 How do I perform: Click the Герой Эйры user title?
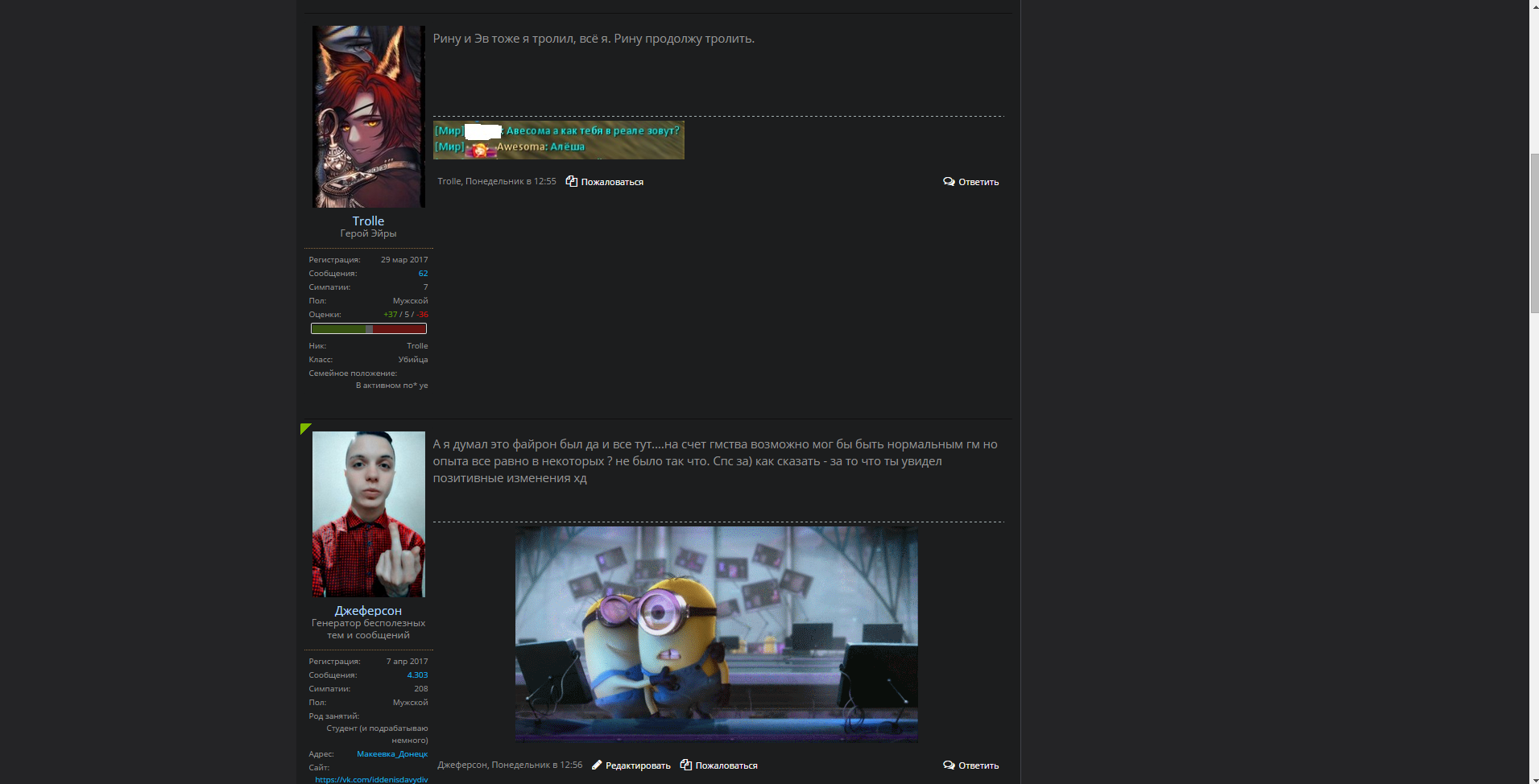click(x=368, y=233)
